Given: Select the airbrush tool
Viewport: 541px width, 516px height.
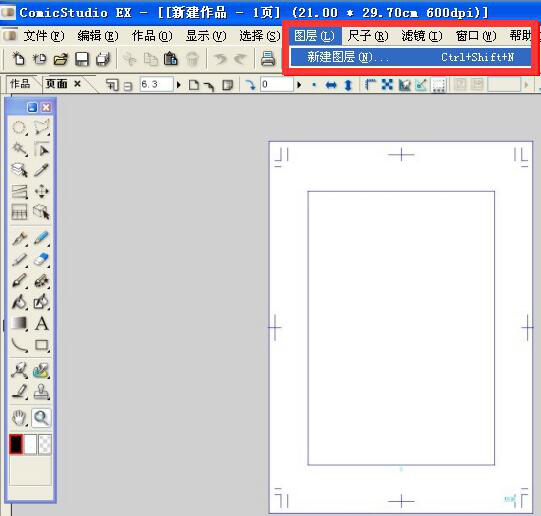Looking at the screenshot, I should 42,281.
